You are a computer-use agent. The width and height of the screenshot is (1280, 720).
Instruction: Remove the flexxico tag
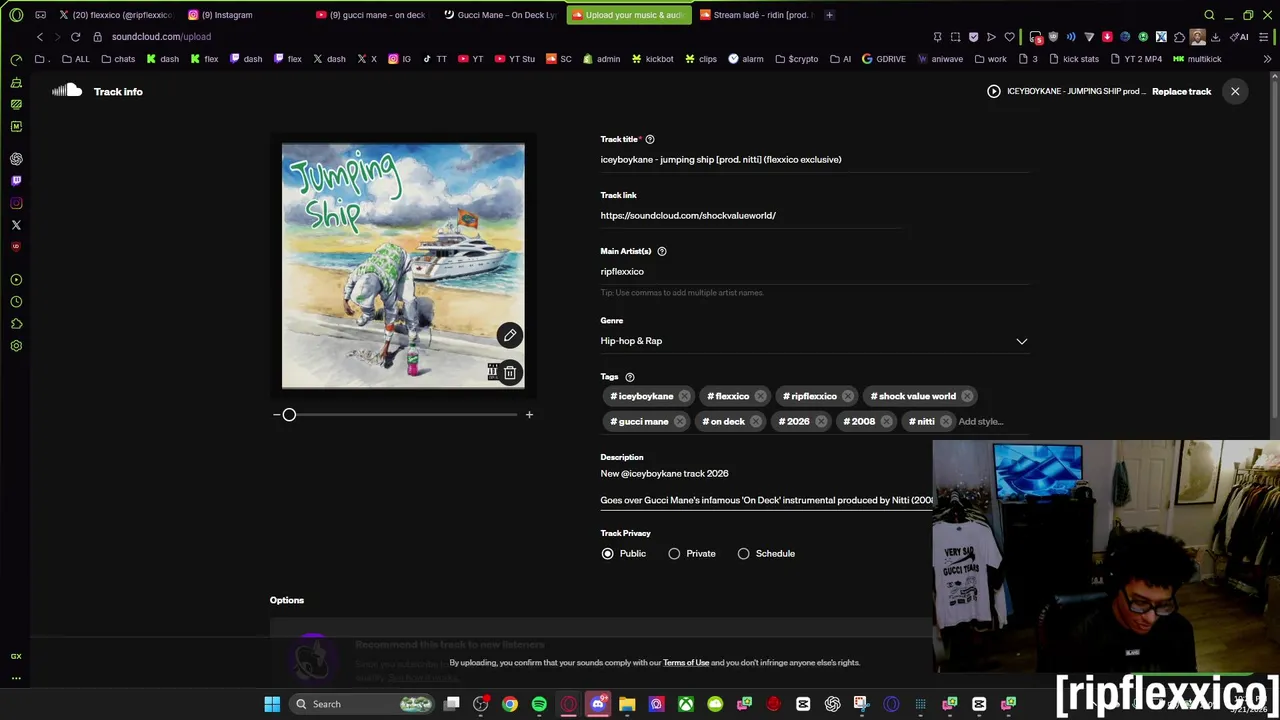click(760, 396)
